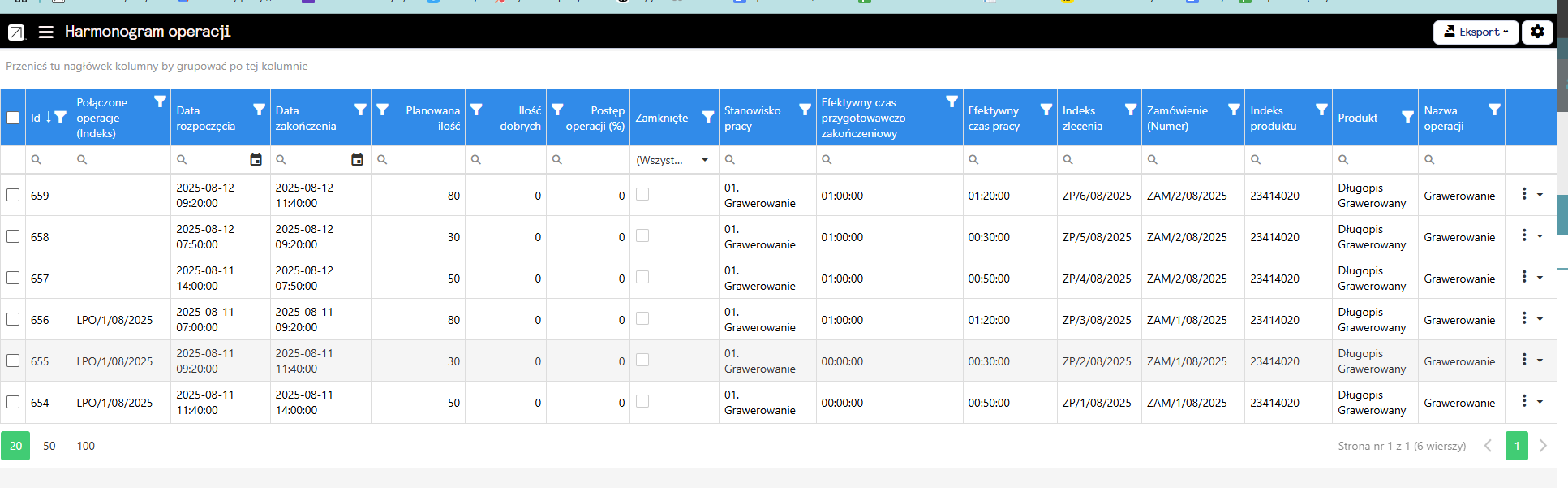Click filter icon on Stanowisko pracy column
This screenshot has height=488, width=1568.
tap(805, 110)
